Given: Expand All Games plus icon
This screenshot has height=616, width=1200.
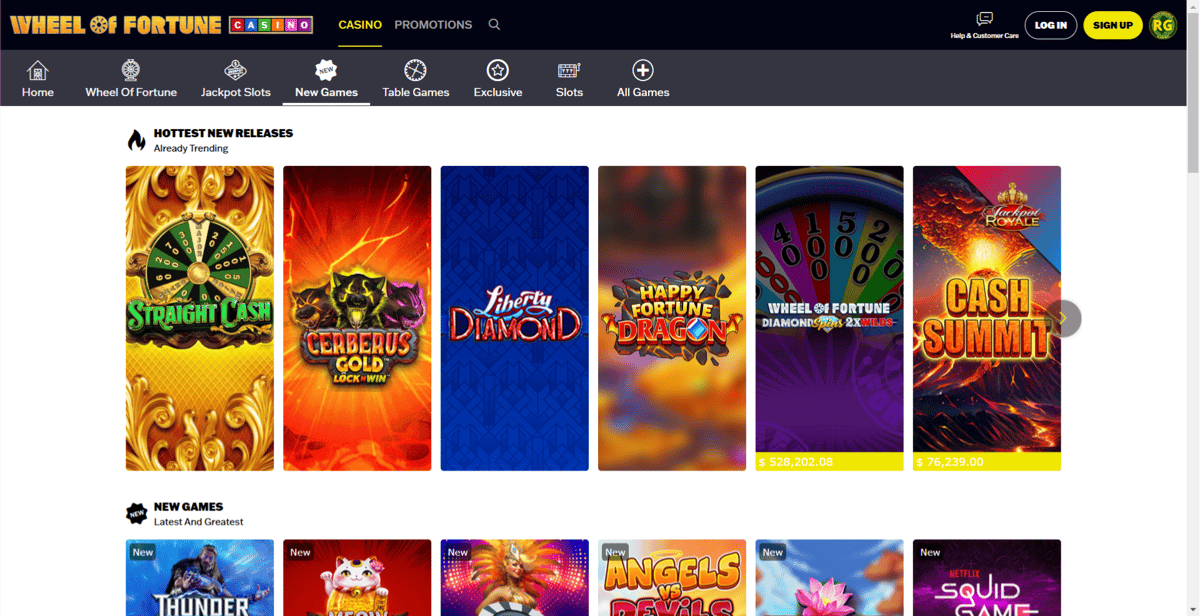Looking at the screenshot, I should 643,71.
